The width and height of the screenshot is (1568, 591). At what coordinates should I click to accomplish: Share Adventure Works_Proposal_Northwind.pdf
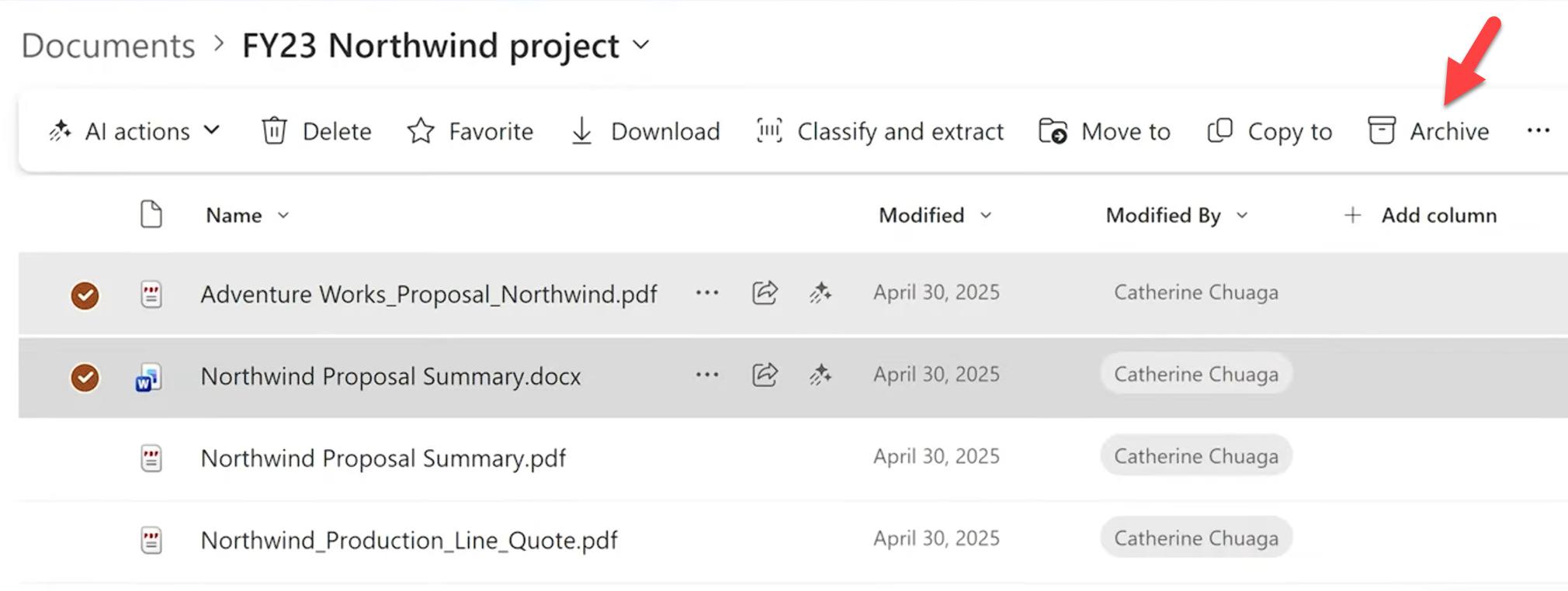pos(764,292)
